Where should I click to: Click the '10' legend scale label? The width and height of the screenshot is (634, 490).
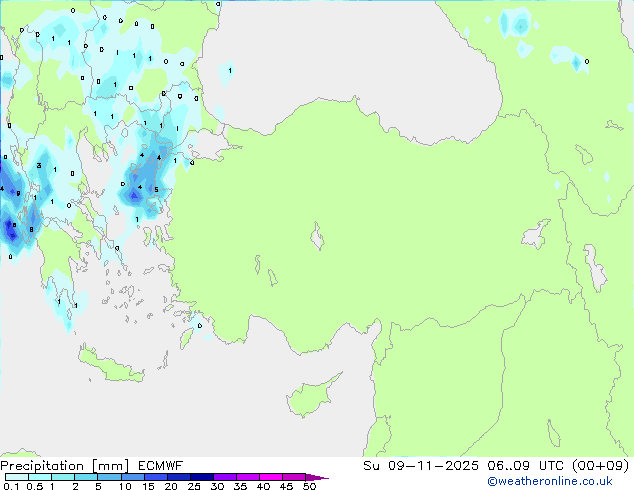click(x=125, y=486)
